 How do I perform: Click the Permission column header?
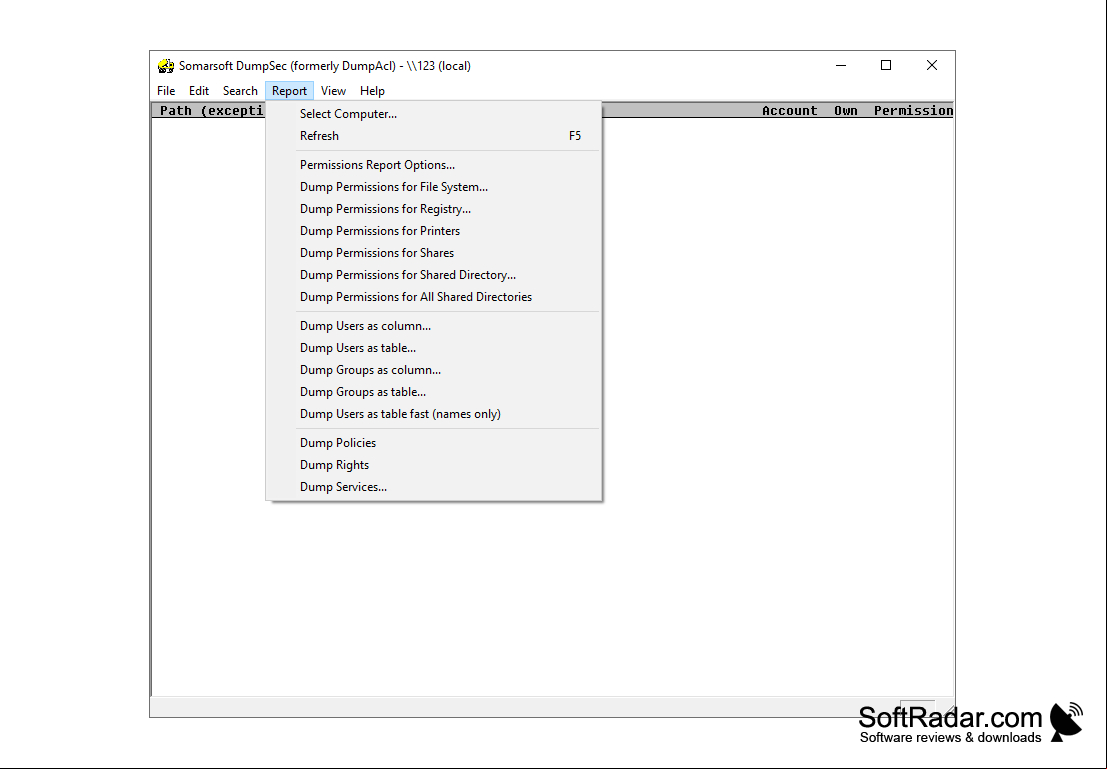pyautogui.click(x=914, y=110)
